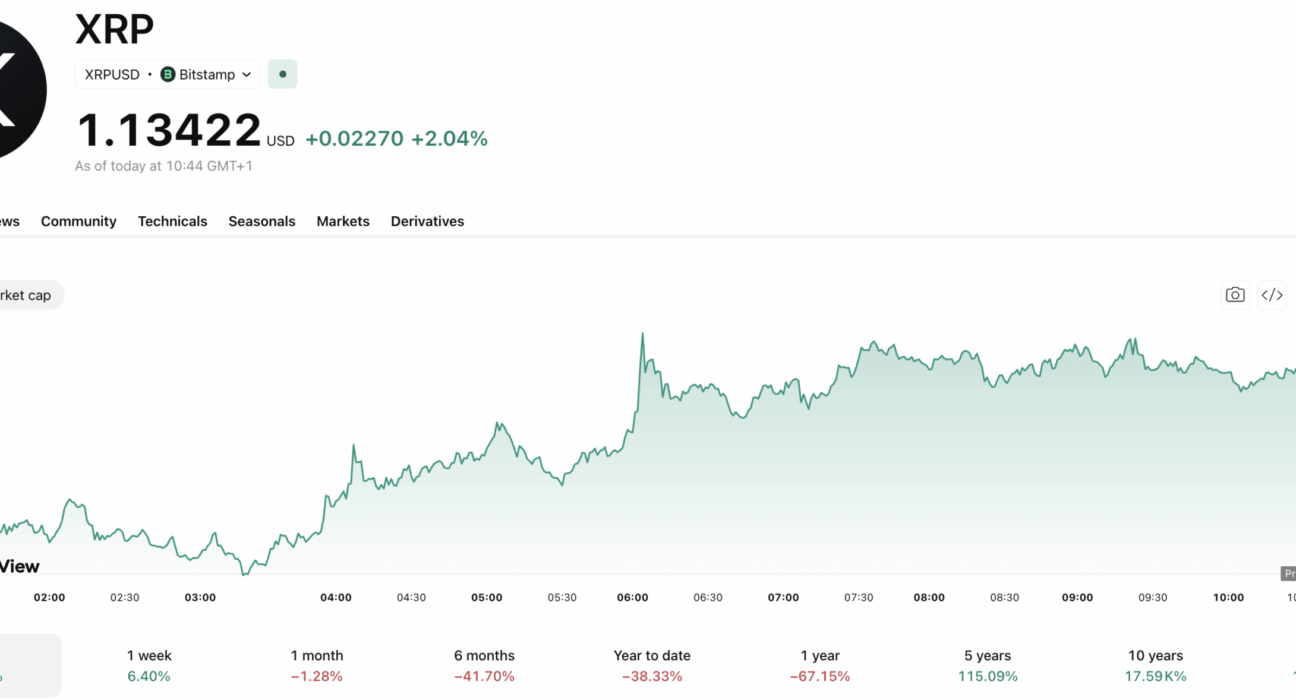The height and width of the screenshot is (700, 1296).
Task: Select the 1 week performance range
Action: 149,666
